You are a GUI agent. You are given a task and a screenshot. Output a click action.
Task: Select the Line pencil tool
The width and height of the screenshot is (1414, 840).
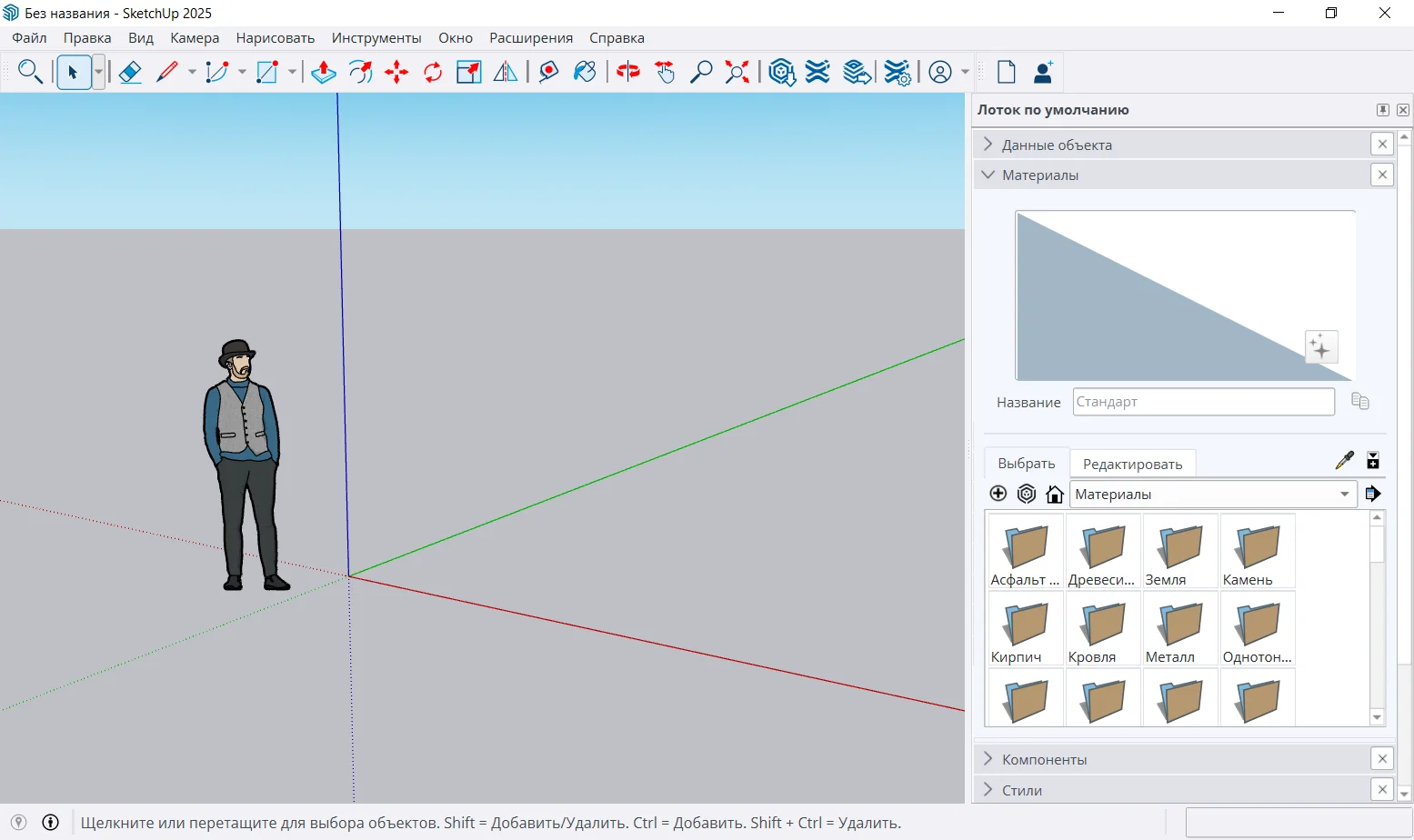point(166,72)
